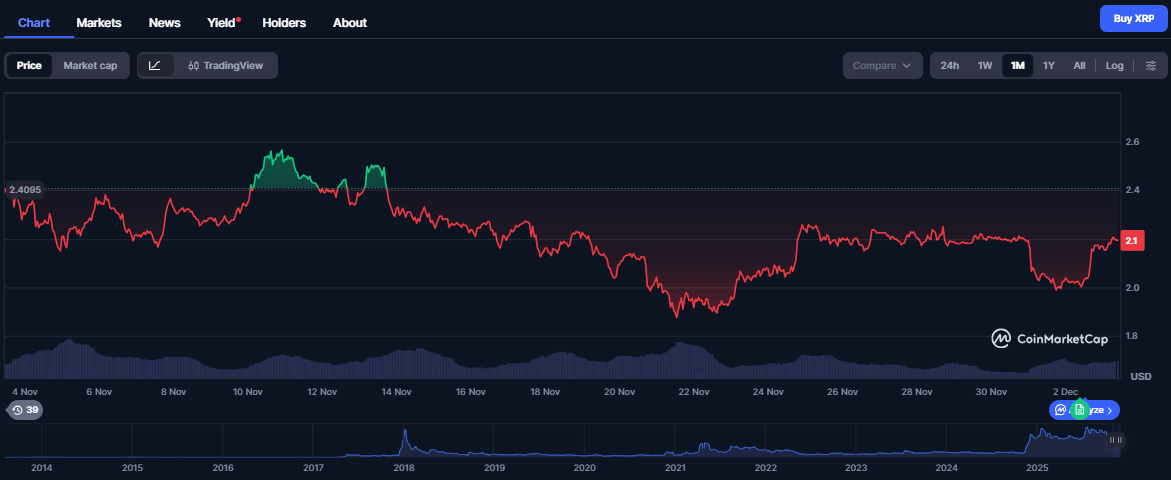Expand Analyze using its chevron arrow

click(1110, 410)
